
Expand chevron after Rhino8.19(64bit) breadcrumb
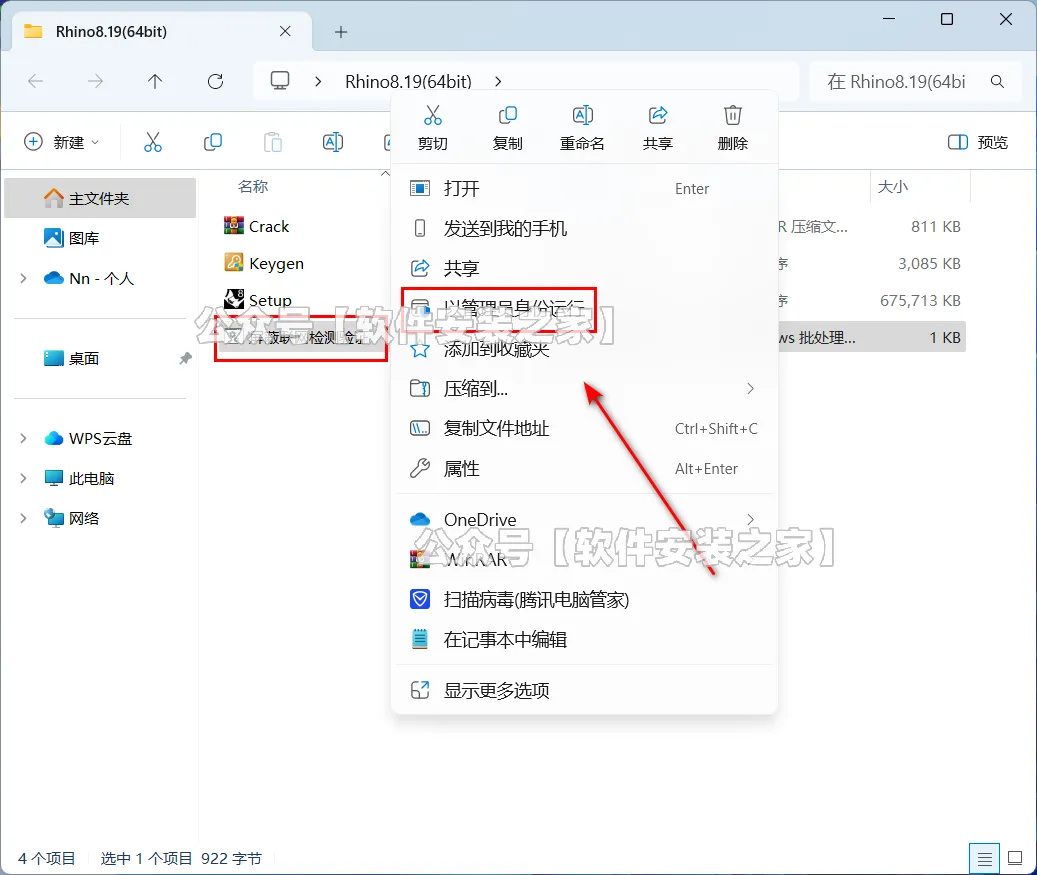(x=498, y=81)
